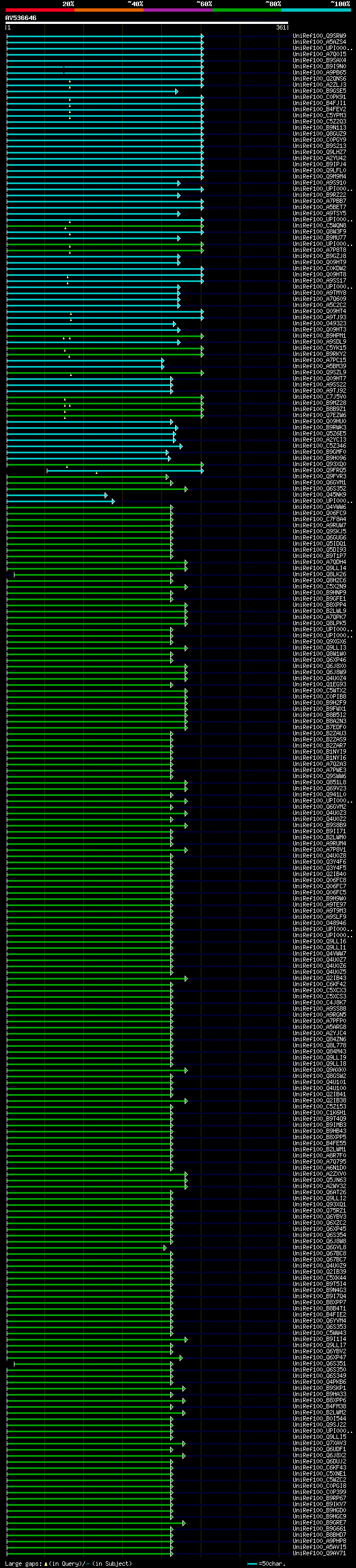The height and width of the screenshot is (1568, 356).
Task: Click the red 20% identity legend segment
Action: [x=39, y=10]
